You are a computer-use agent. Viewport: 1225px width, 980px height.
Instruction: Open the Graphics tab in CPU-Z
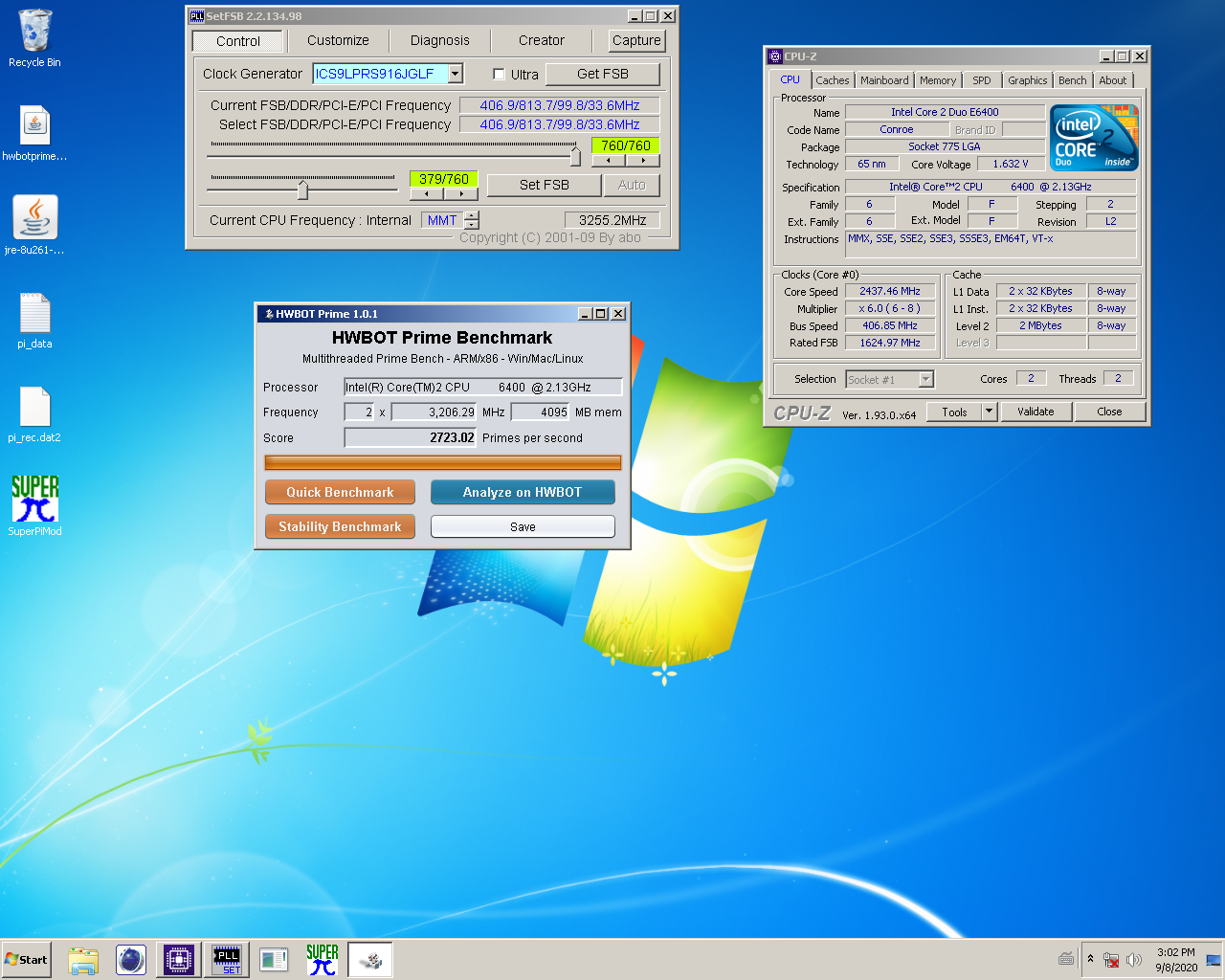[x=1027, y=80]
